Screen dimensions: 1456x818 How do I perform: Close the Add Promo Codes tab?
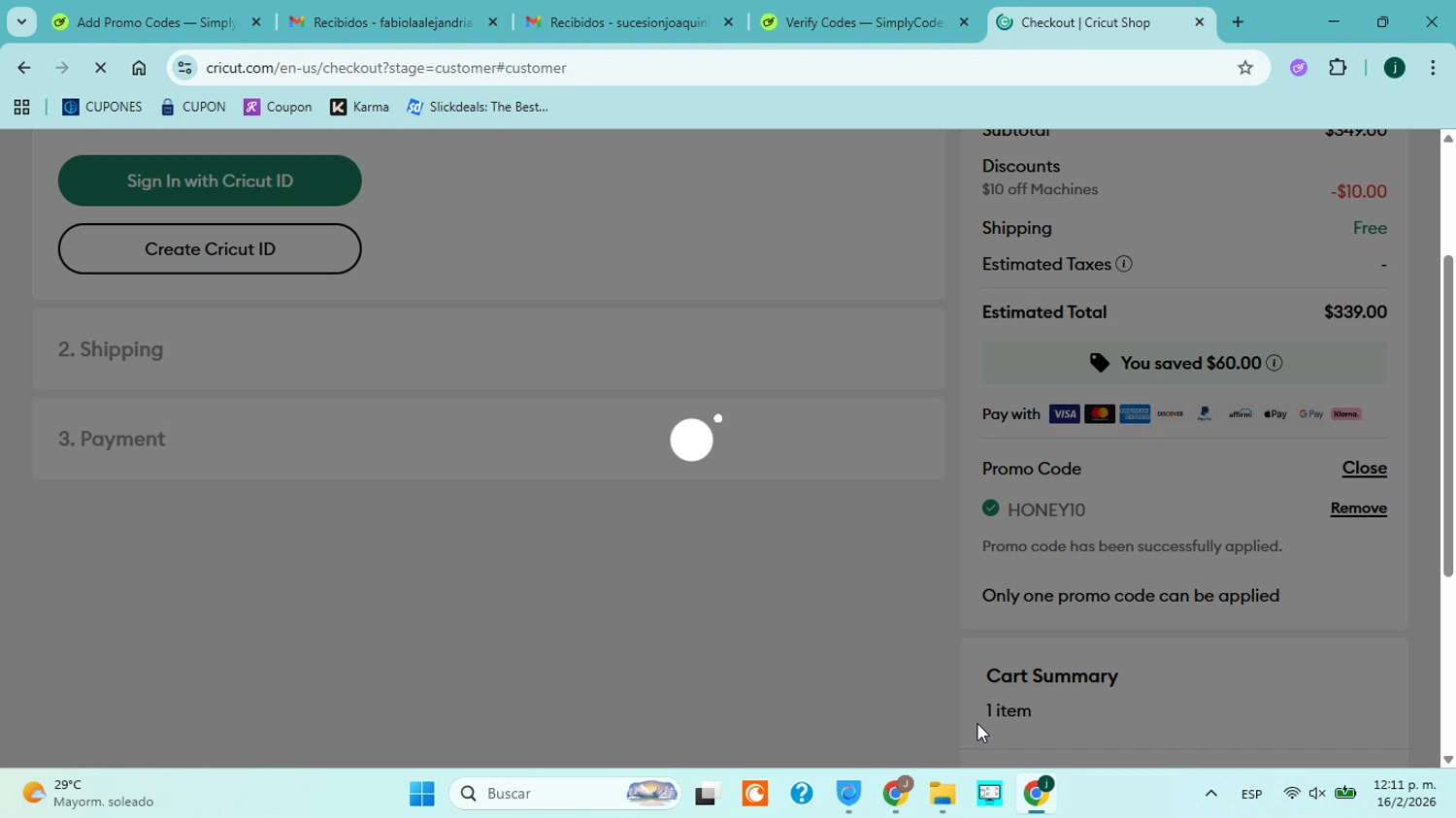(x=256, y=22)
